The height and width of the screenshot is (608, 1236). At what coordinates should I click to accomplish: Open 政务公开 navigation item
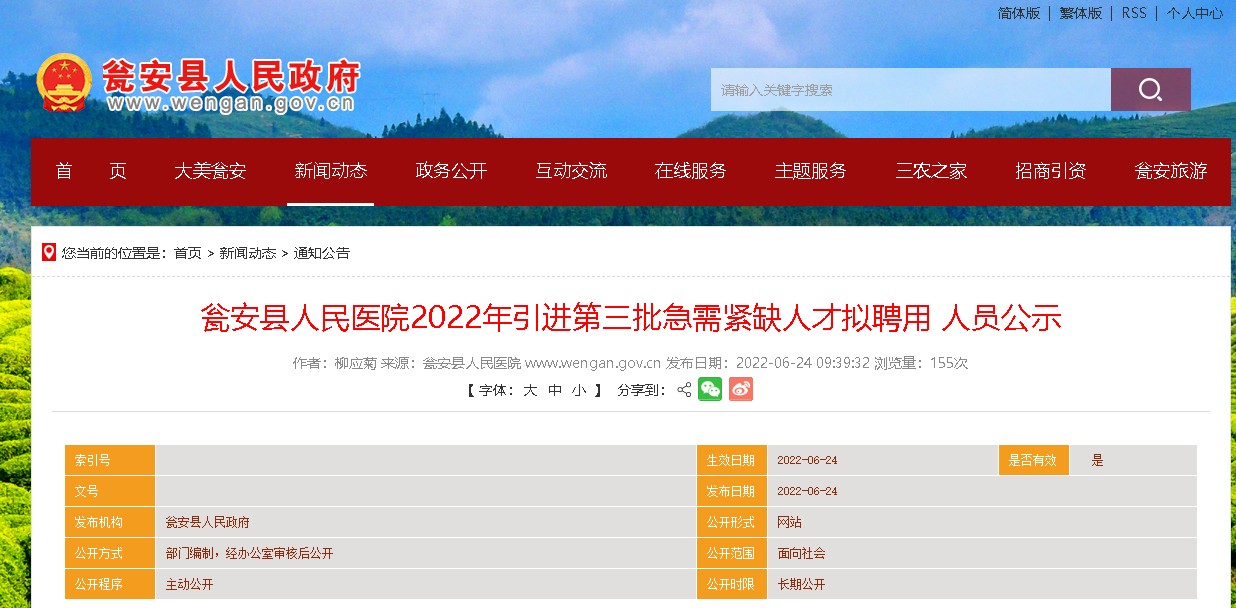[x=451, y=171]
